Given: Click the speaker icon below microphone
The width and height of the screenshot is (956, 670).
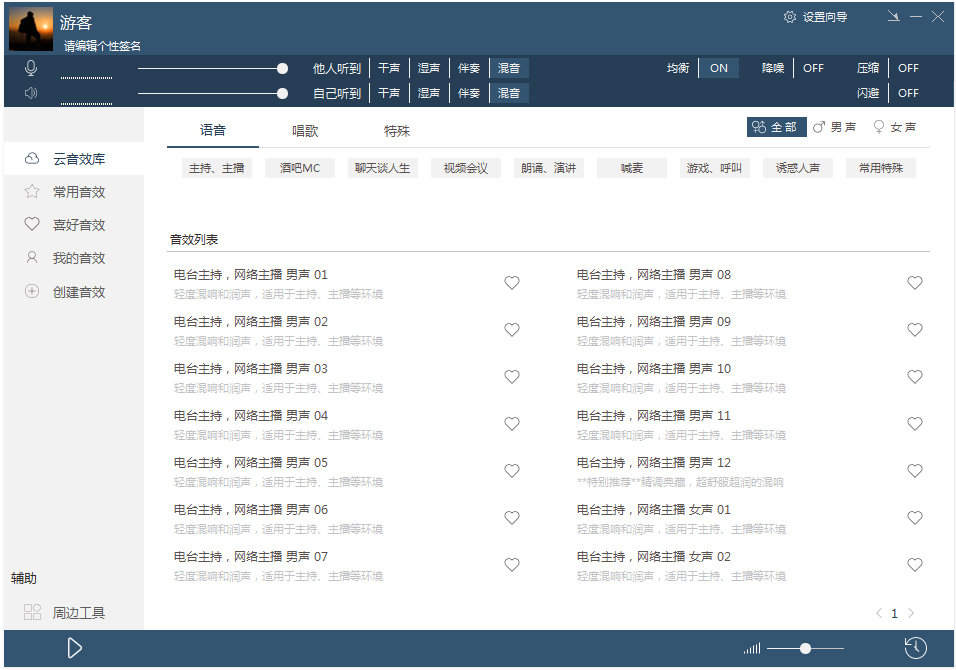Looking at the screenshot, I should [31, 93].
